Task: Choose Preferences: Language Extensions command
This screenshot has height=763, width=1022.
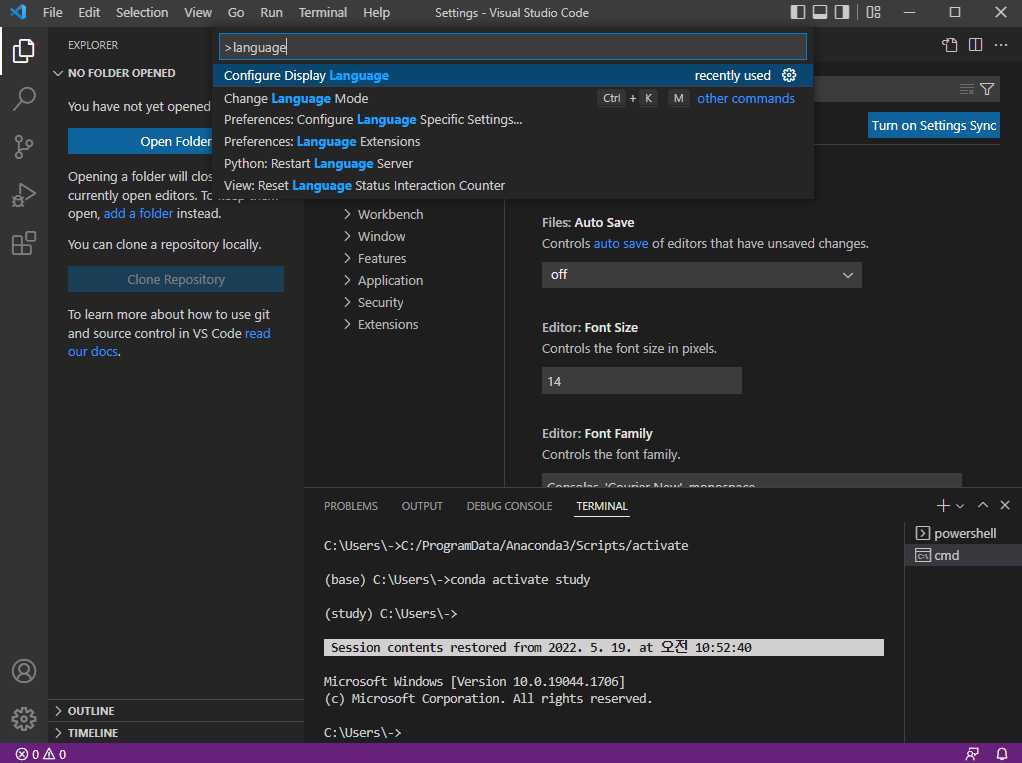Action: [513, 141]
